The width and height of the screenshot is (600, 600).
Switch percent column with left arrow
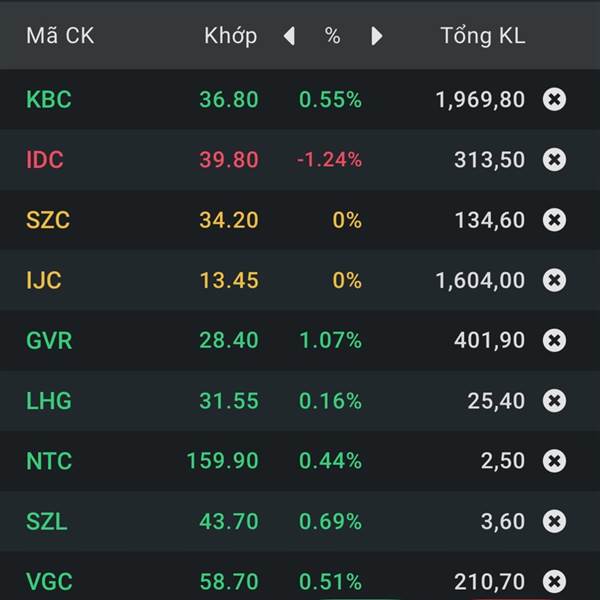tap(289, 37)
